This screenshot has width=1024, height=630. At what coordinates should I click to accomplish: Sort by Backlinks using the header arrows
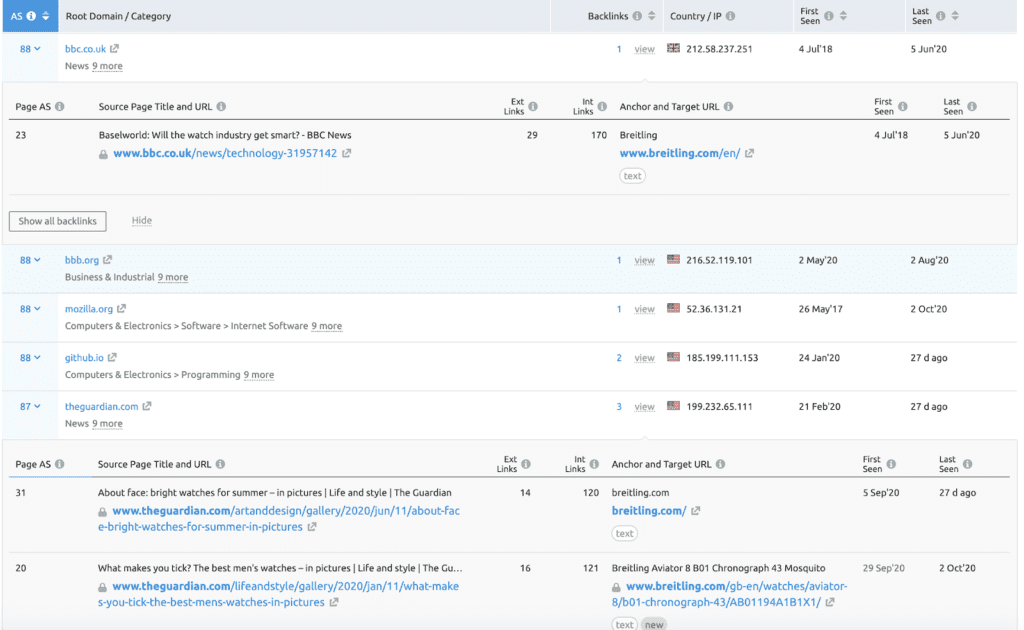click(x=651, y=16)
